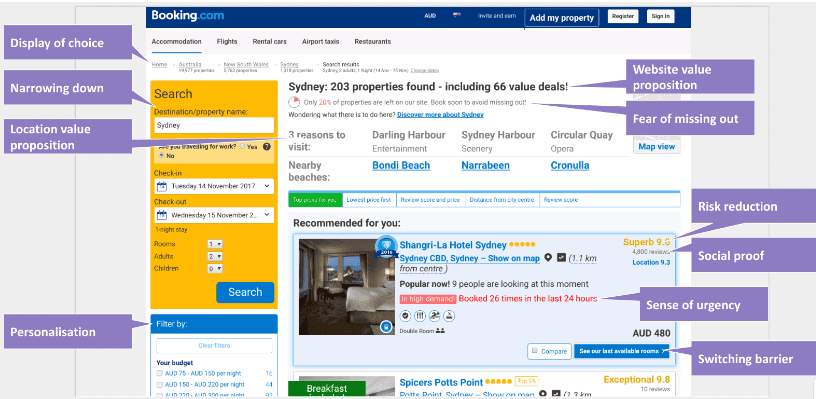Click the five-star rating of Shangri-La Hotel
Viewport: 816px width, 399px height.
[x=522, y=245]
